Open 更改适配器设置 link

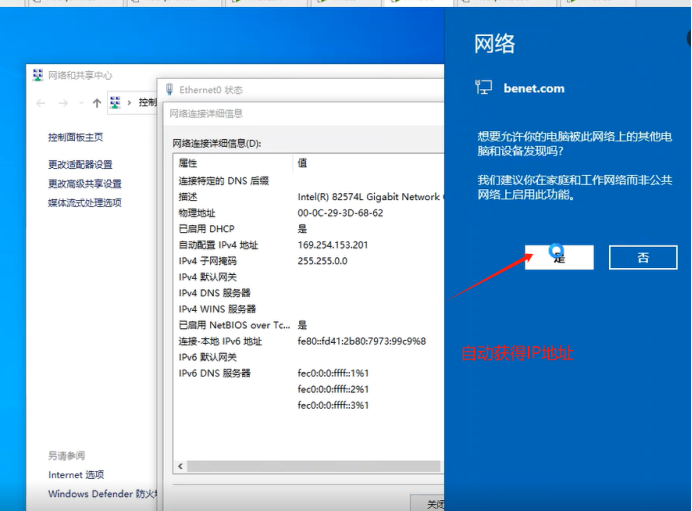coord(80,165)
